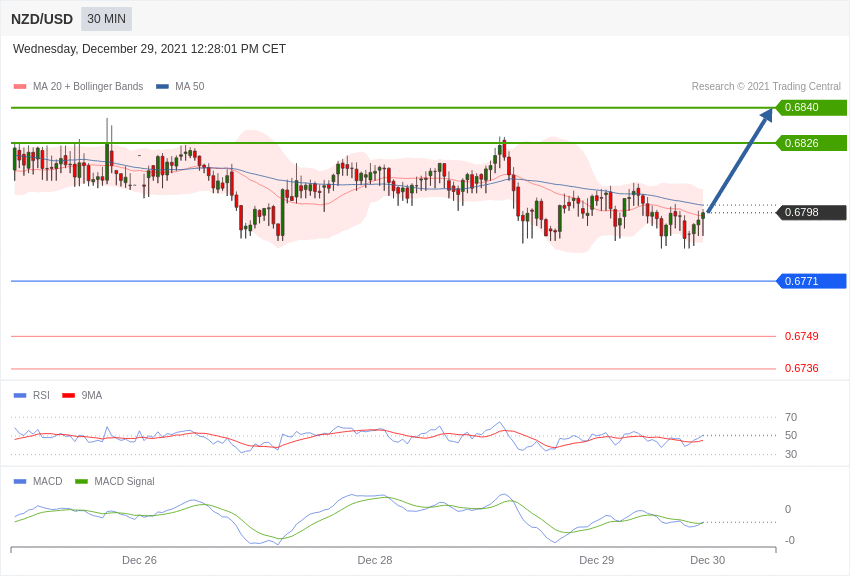This screenshot has height=576, width=850.
Task: Click the Dec 26 date axis label
Action: (139, 560)
